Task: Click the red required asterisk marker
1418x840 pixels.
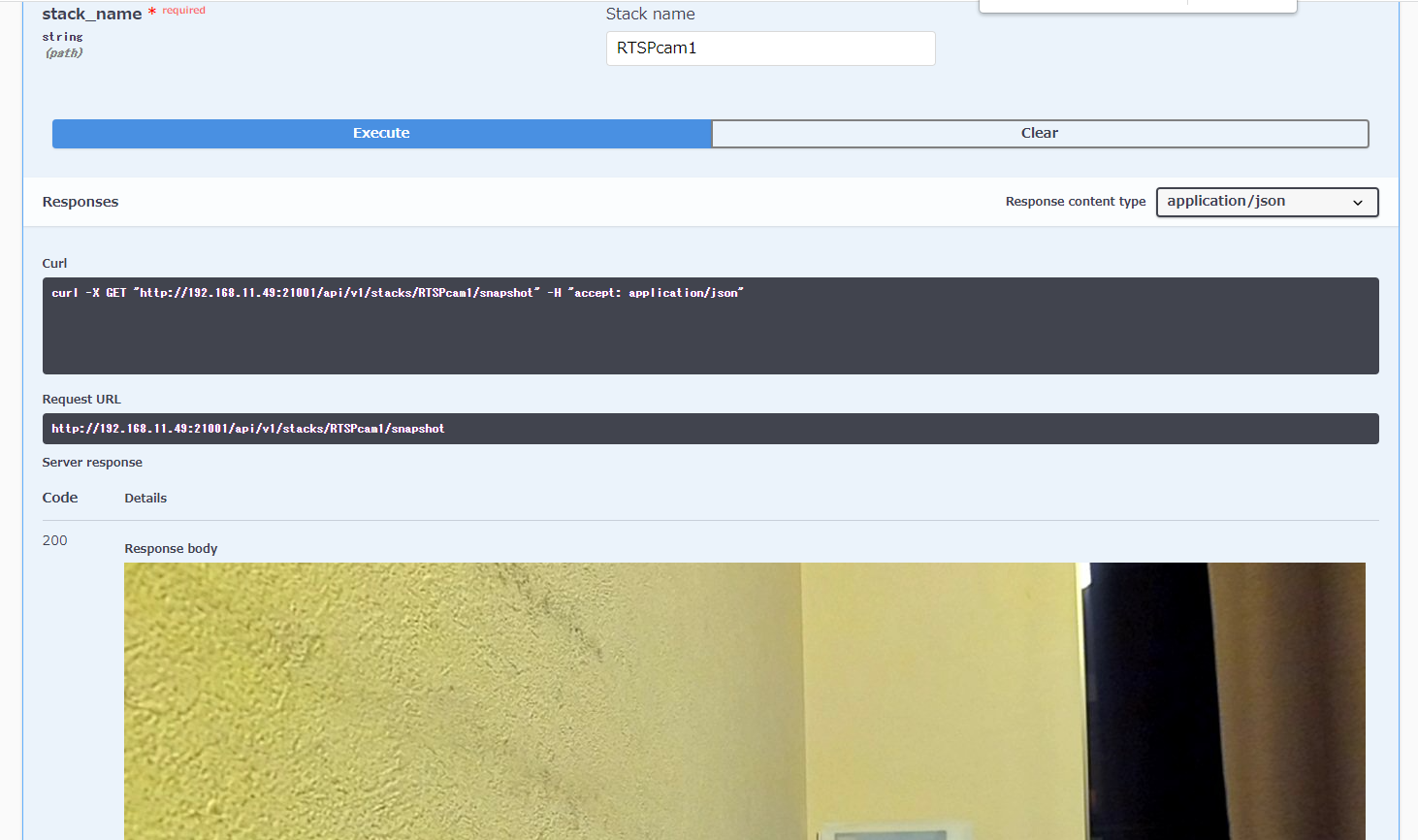Action: [x=152, y=12]
